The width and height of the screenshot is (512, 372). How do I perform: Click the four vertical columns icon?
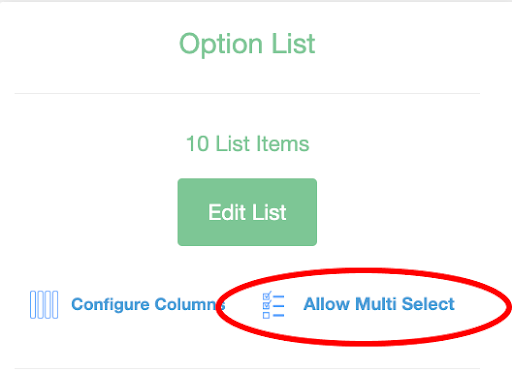tap(44, 305)
